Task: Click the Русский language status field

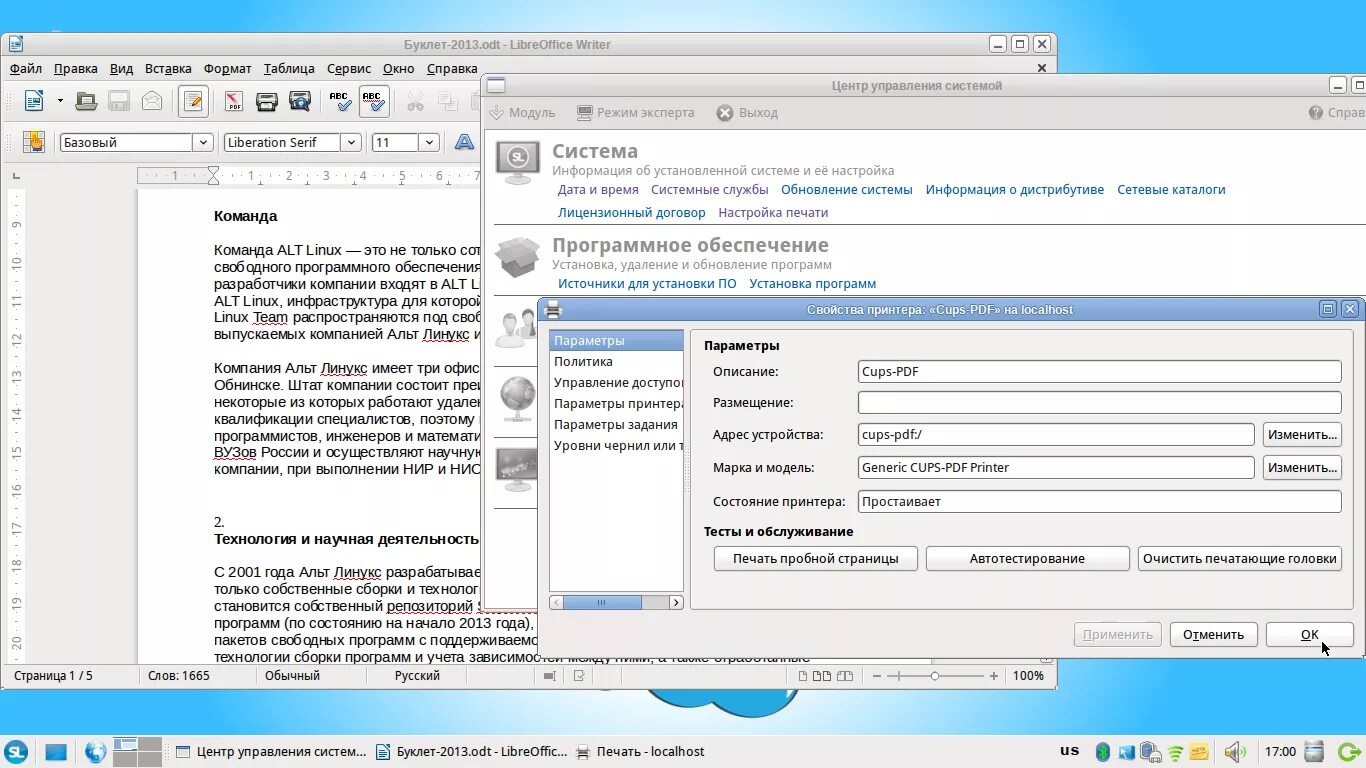Action: [418, 676]
